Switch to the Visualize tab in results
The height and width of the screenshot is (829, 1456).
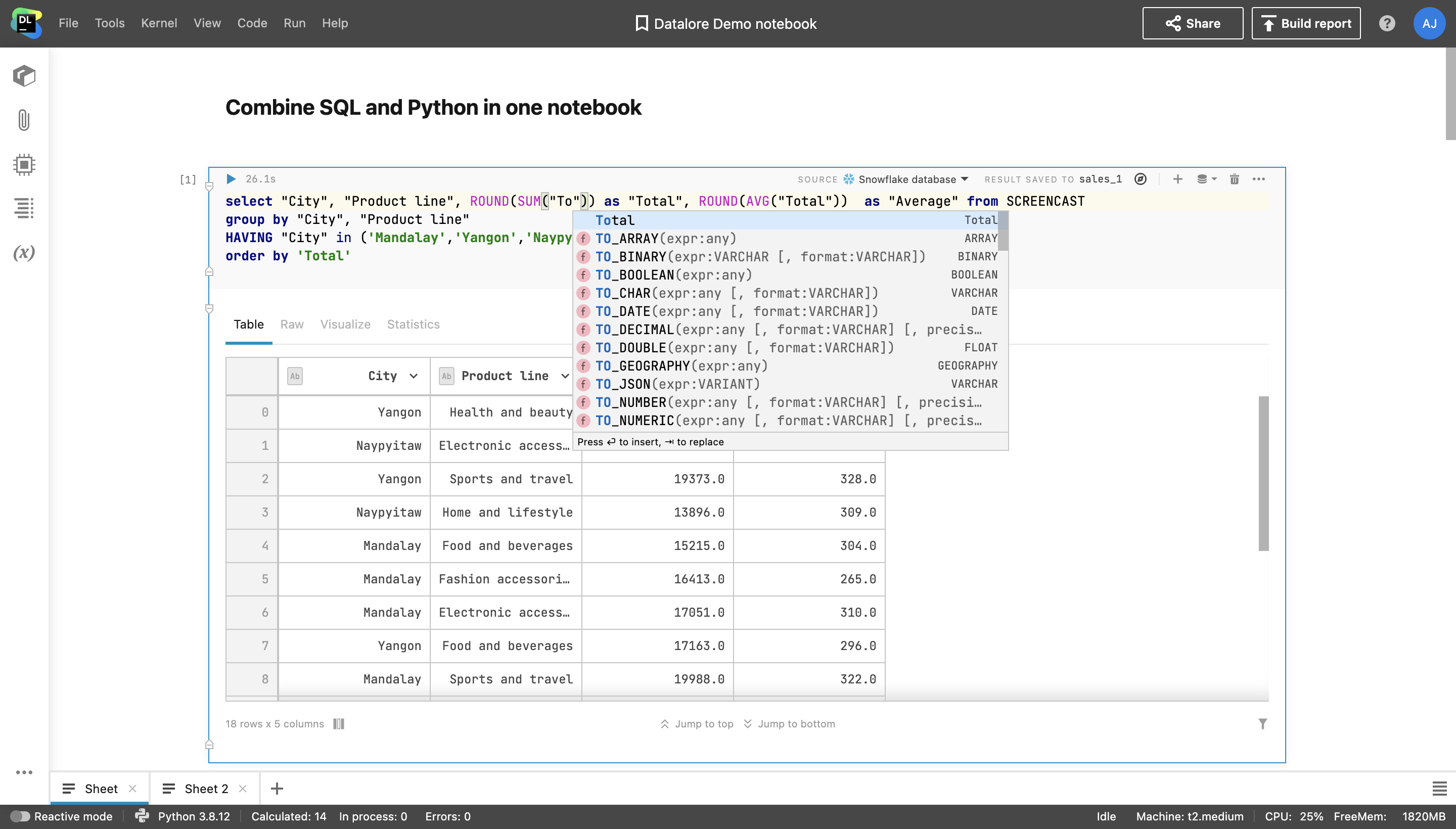[x=345, y=324]
